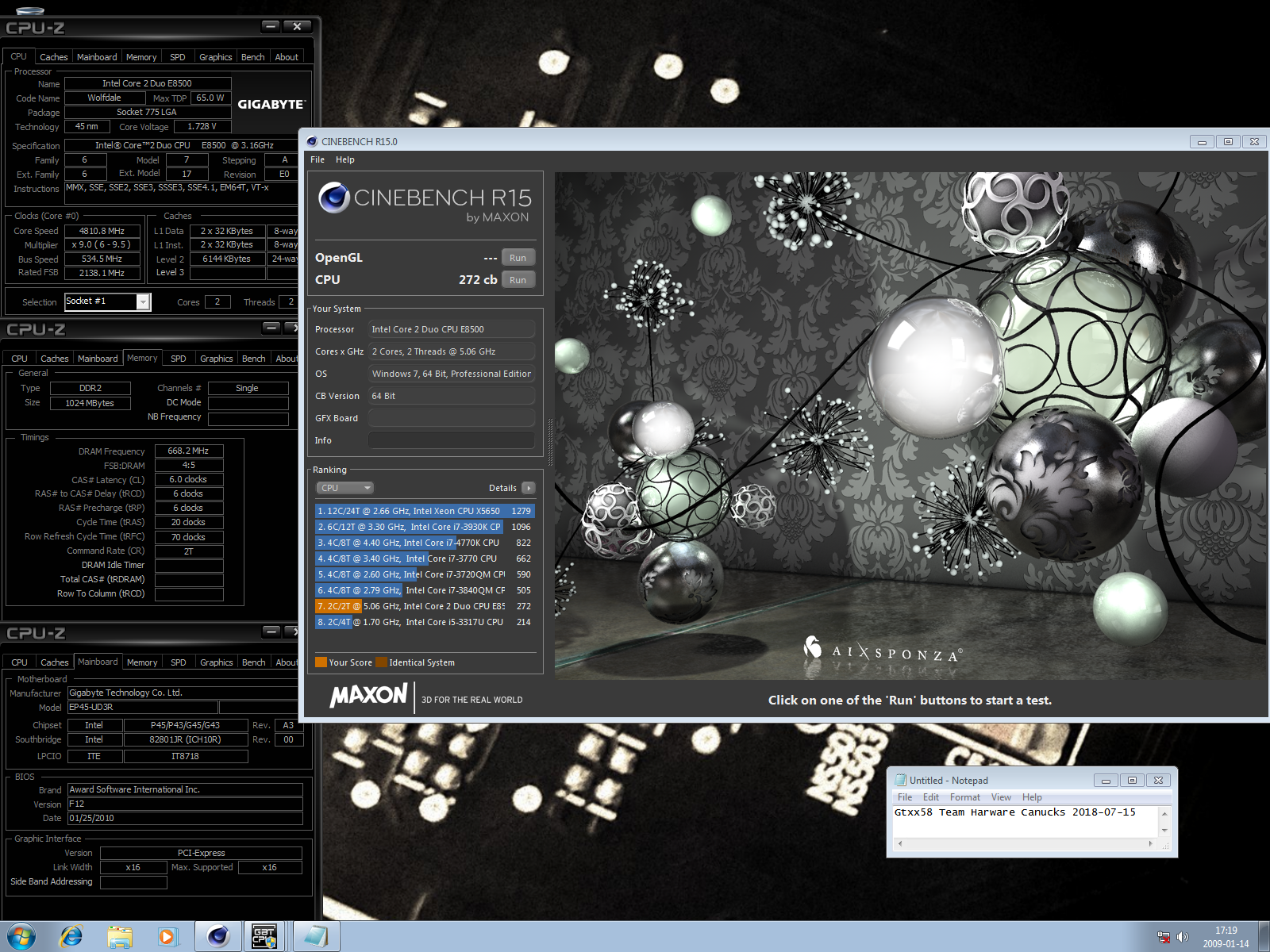Select ranking row Core i5-3317U scoring 214
This screenshot has height=952, width=1270.
point(425,622)
